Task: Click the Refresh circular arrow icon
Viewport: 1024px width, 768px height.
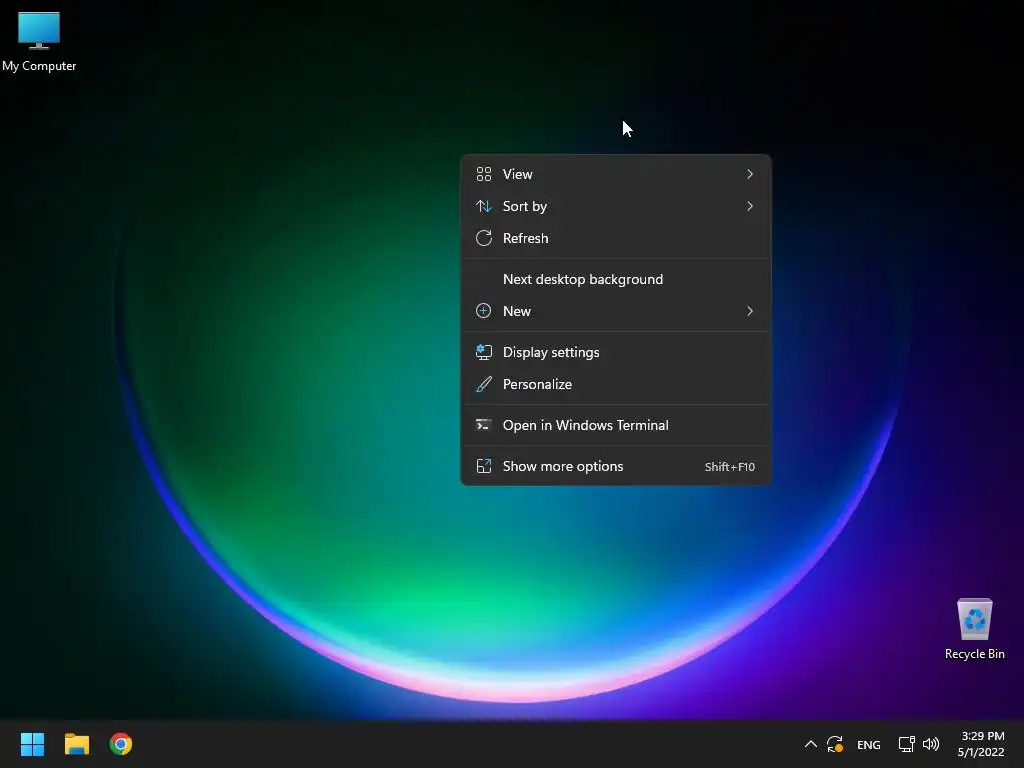Action: point(484,238)
